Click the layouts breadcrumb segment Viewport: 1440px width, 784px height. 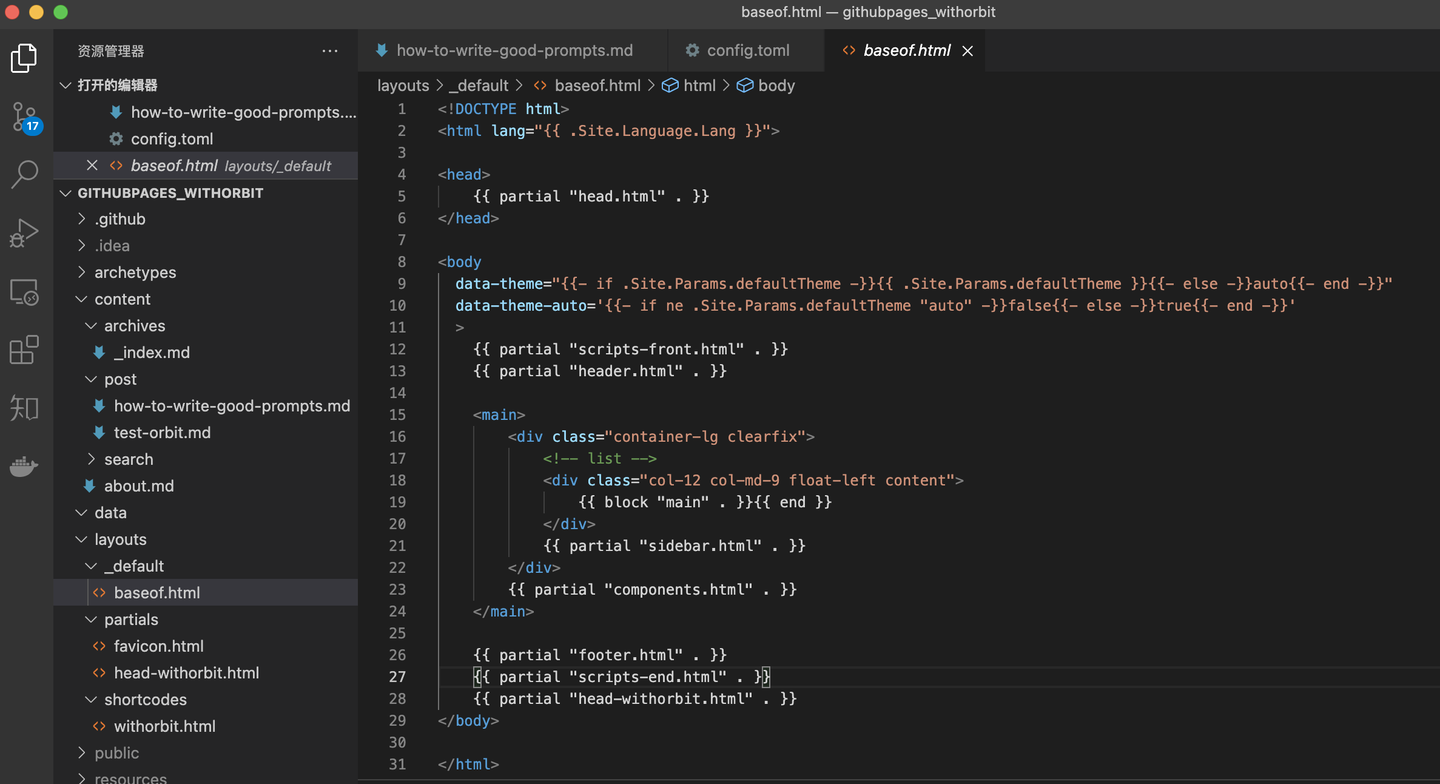click(402, 85)
